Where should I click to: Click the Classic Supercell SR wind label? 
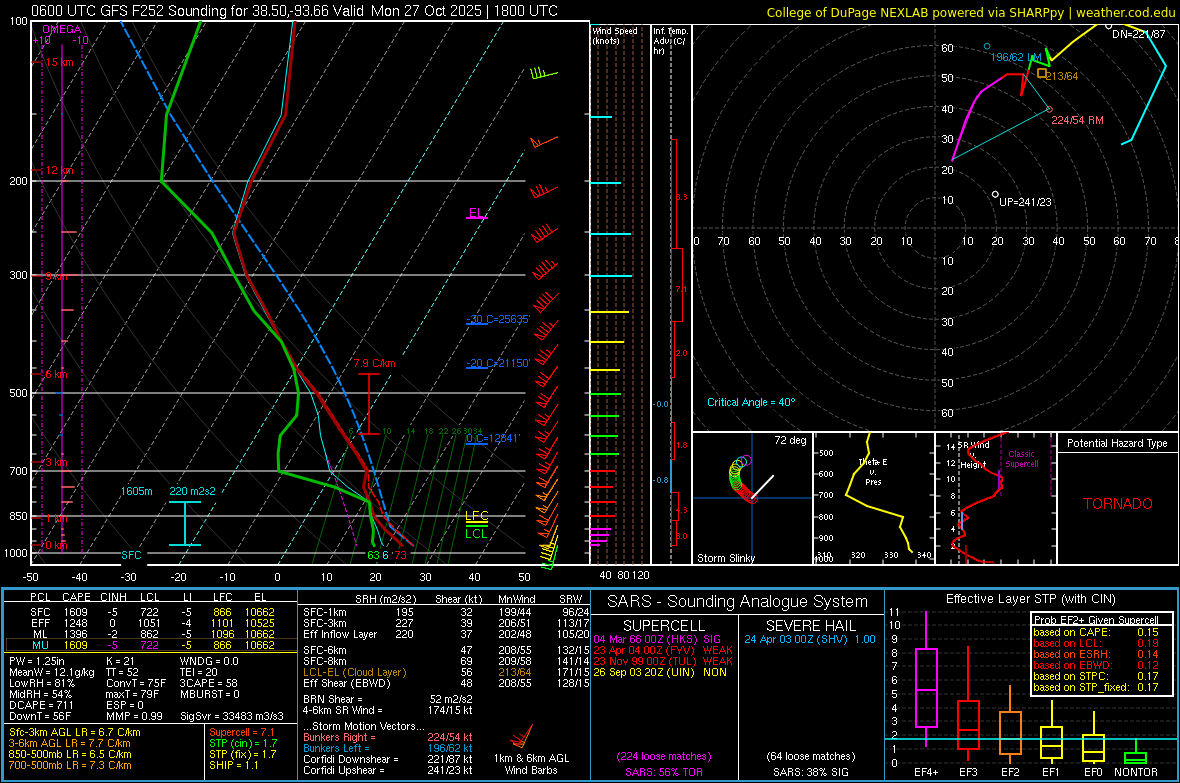pyautogui.click(x=1021, y=459)
